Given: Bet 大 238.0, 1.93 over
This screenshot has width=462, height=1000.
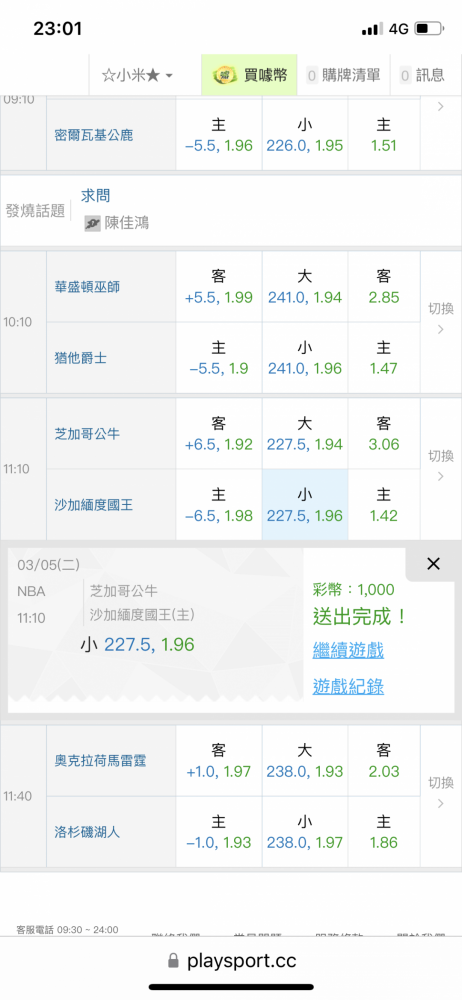Looking at the screenshot, I should pyautogui.click(x=305, y=760).
